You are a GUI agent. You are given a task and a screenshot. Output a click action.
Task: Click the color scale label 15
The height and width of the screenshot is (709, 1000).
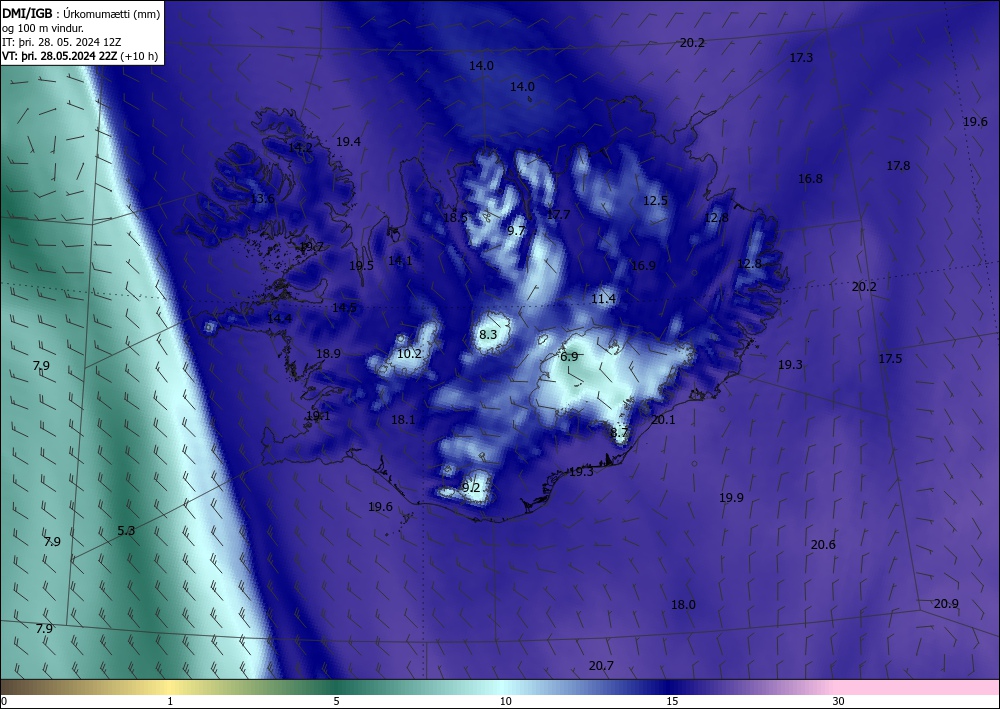pyautogui.click(x=672, y=701)
